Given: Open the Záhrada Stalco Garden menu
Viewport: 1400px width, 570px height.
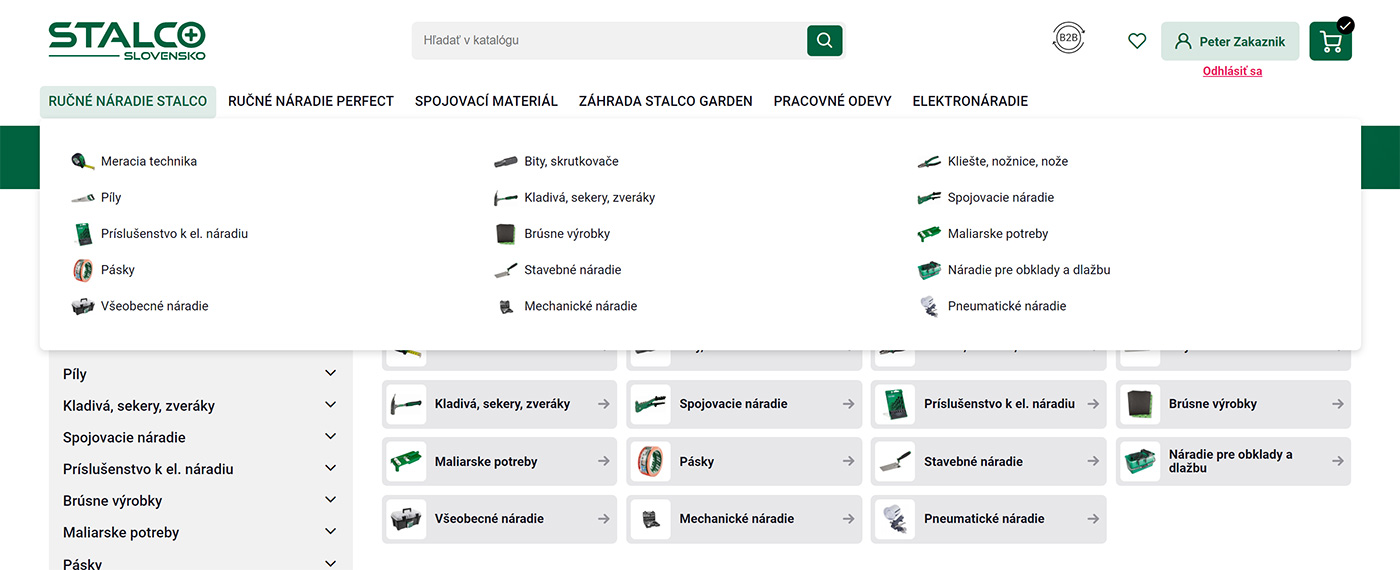Looking at the screenshot, I should tap(666, 101).
